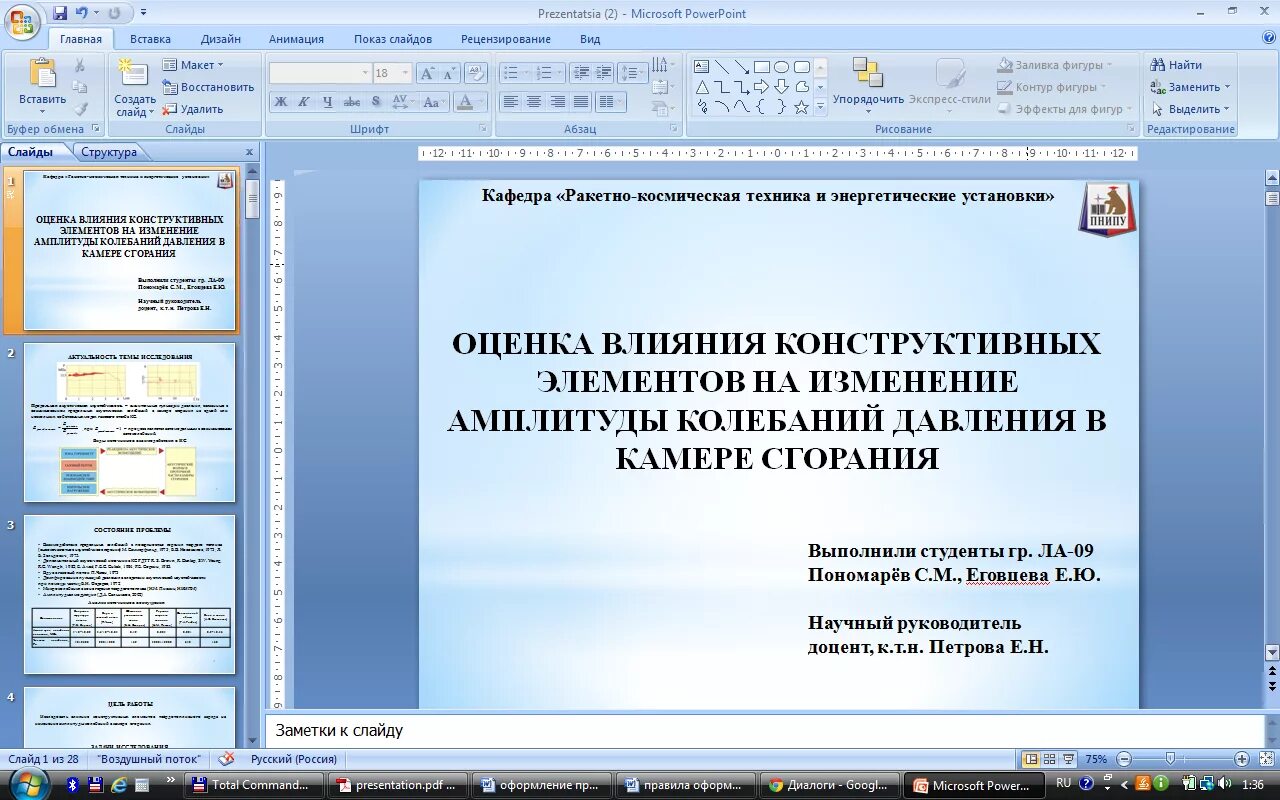
Task: Select the Isosceles Triangle shape
Action: 702,87
